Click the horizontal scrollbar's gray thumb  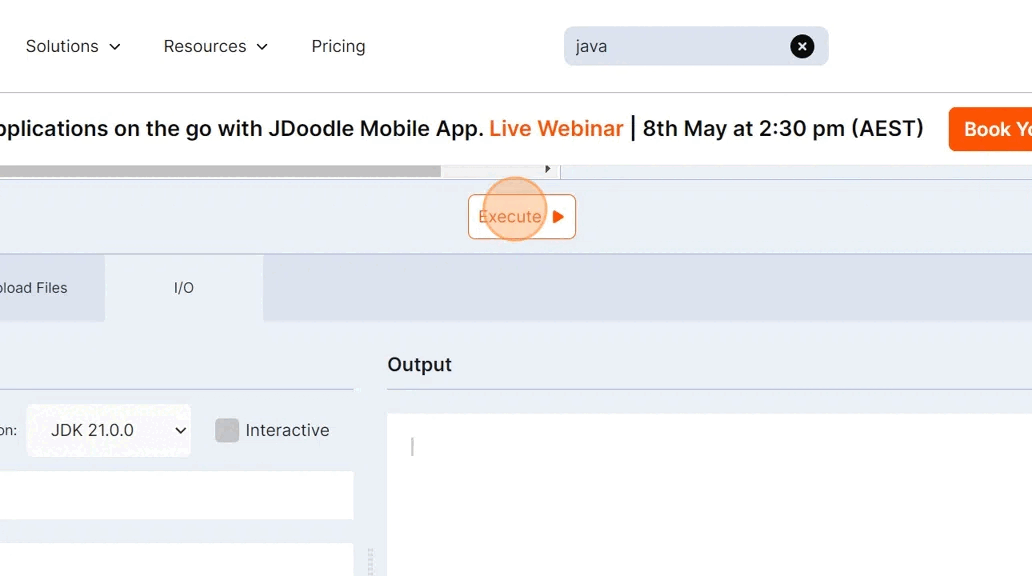pyautogui.click(x=220, y=171)
